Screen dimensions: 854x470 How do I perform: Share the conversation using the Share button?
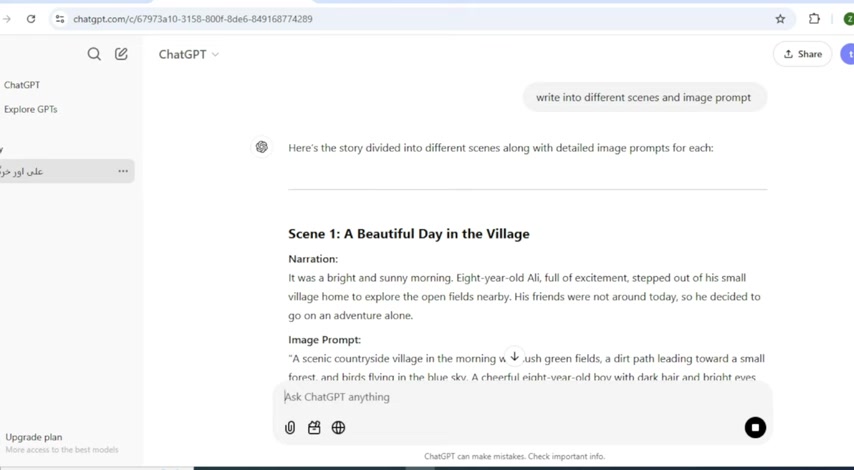tap(802, 54)
